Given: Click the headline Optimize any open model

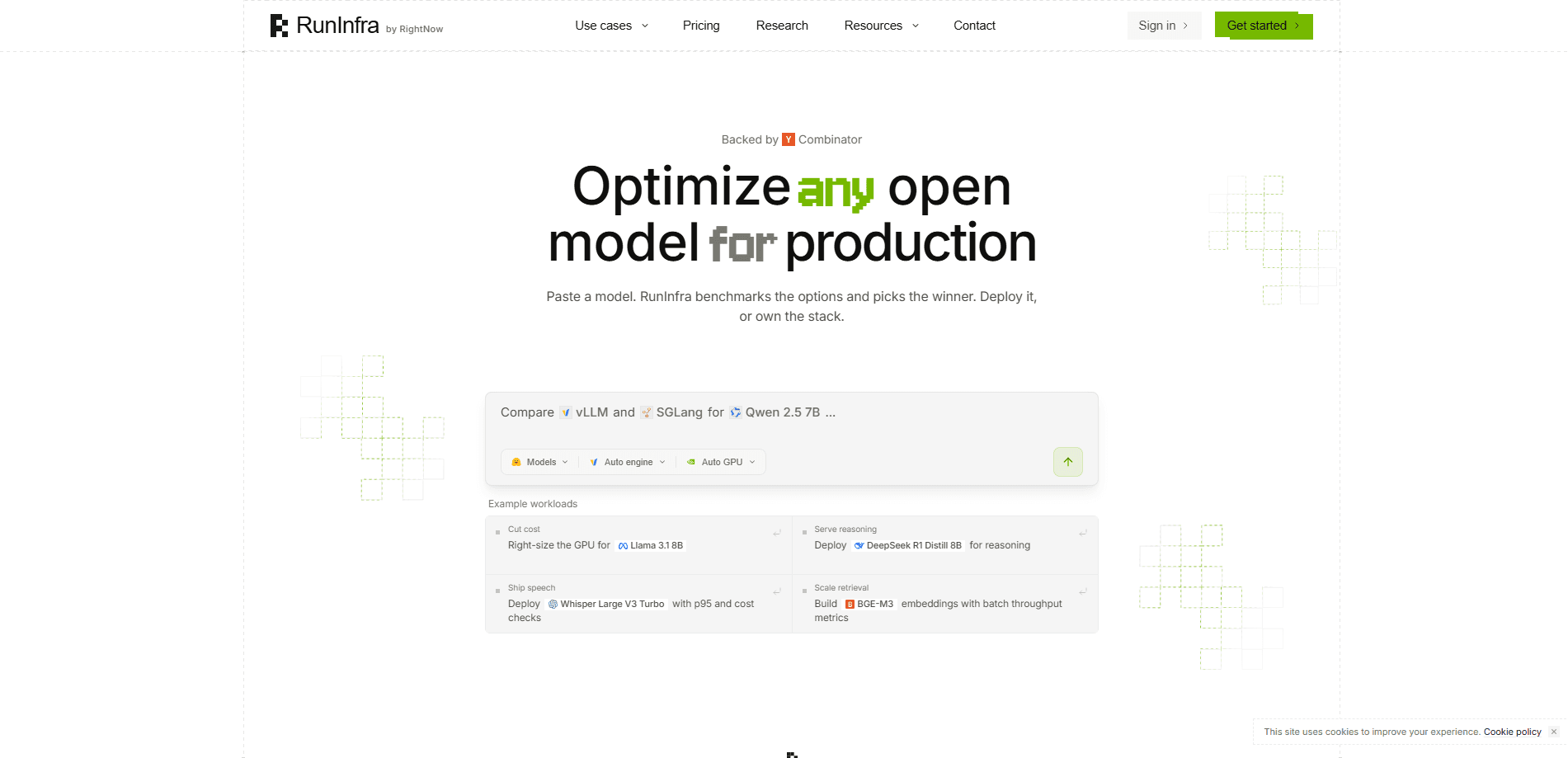Looking at the screenshot, I should [792, 214].
